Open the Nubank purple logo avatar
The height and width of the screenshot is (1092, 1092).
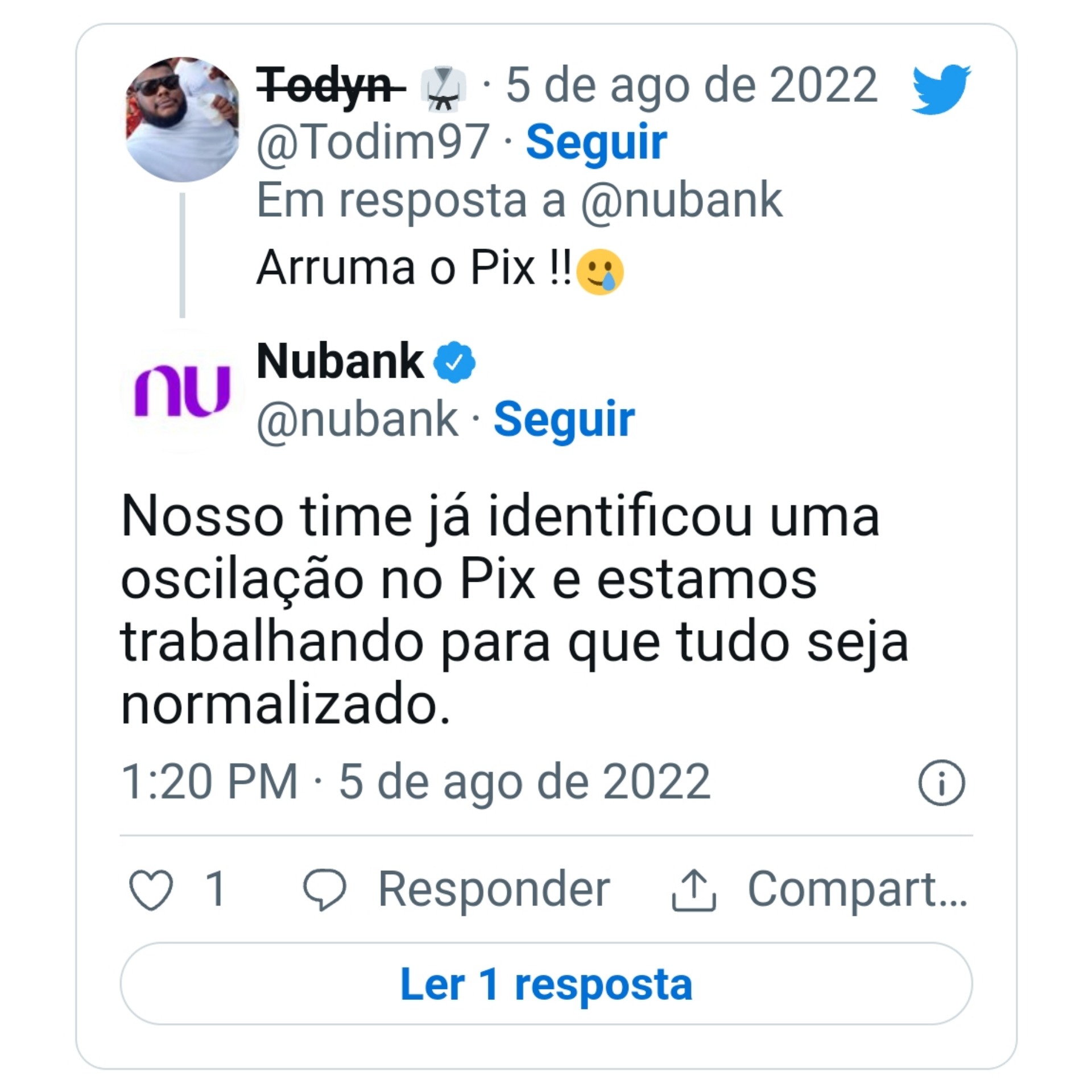point(182,391)
